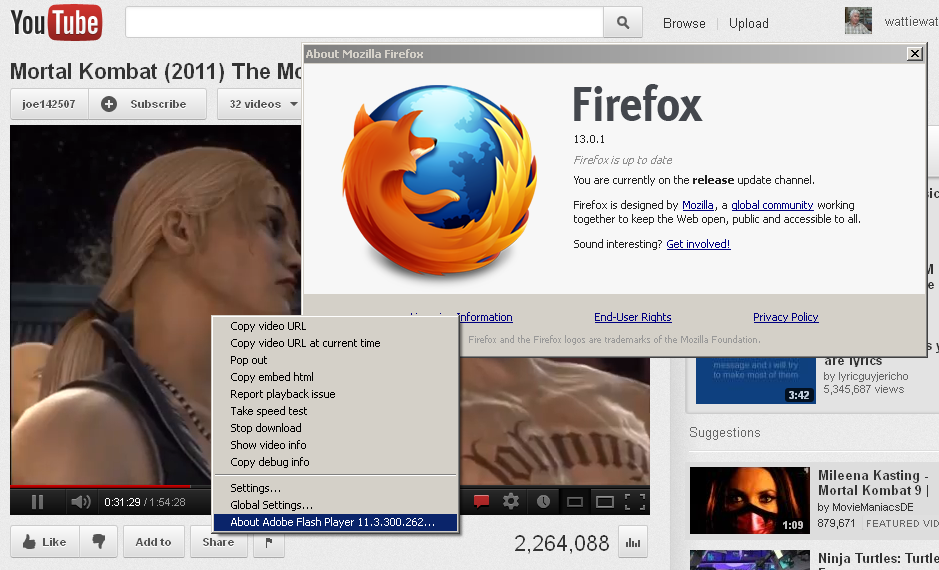
Task: Toggle the annotations speech bubble icon
Action: [x=481, y=501]
